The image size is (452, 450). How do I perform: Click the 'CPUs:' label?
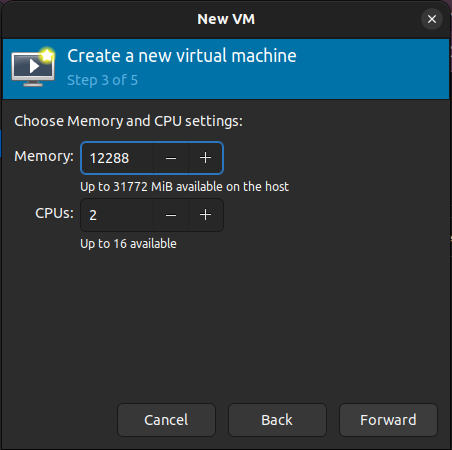pos(54,213)
